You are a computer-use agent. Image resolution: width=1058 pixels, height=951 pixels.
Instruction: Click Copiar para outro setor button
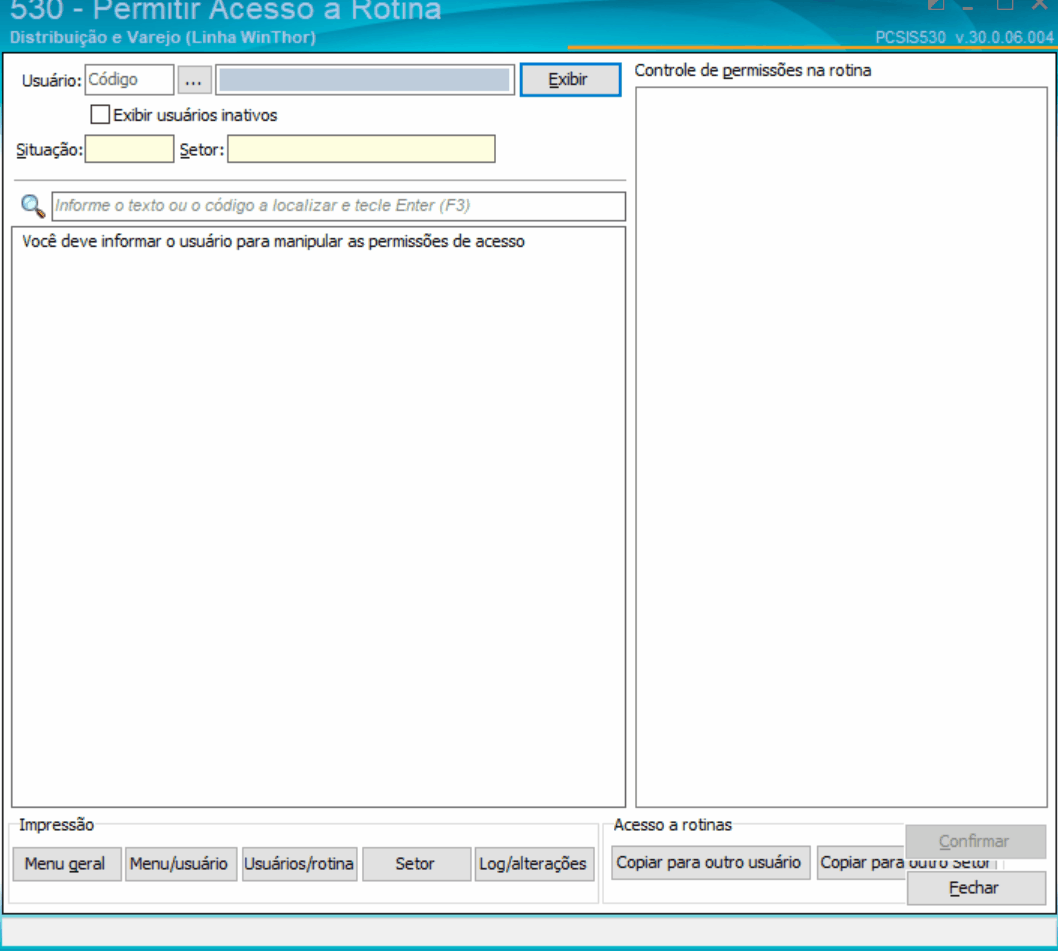[861, 863]
